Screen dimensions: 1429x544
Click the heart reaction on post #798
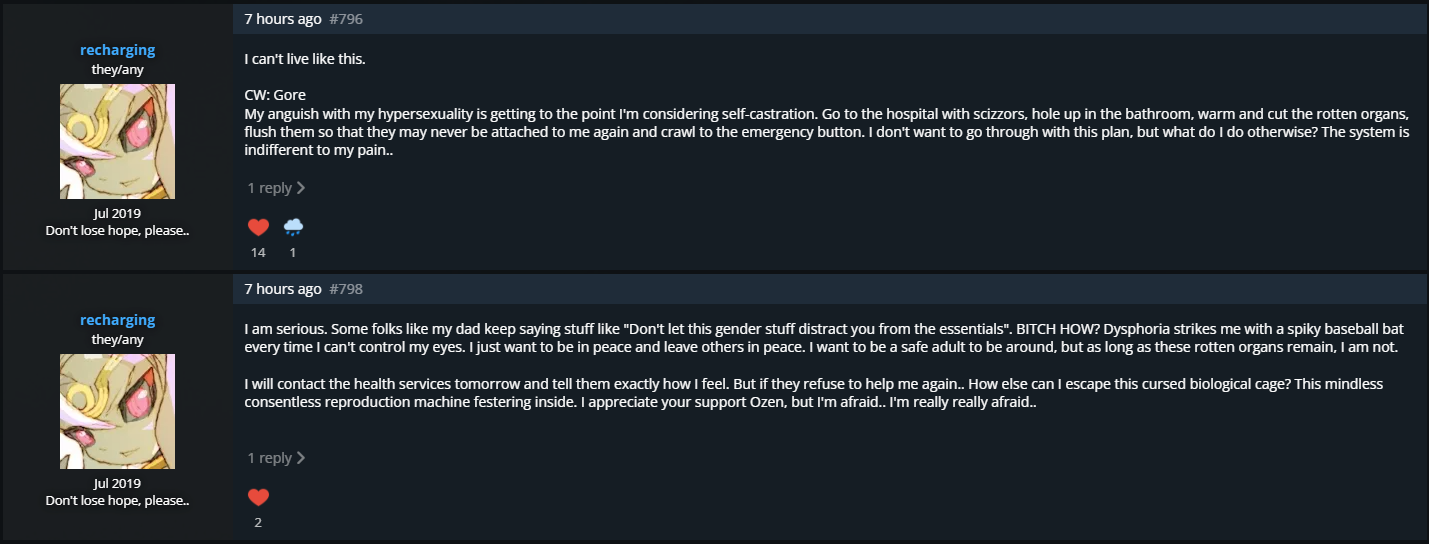(x=258, y=497)
